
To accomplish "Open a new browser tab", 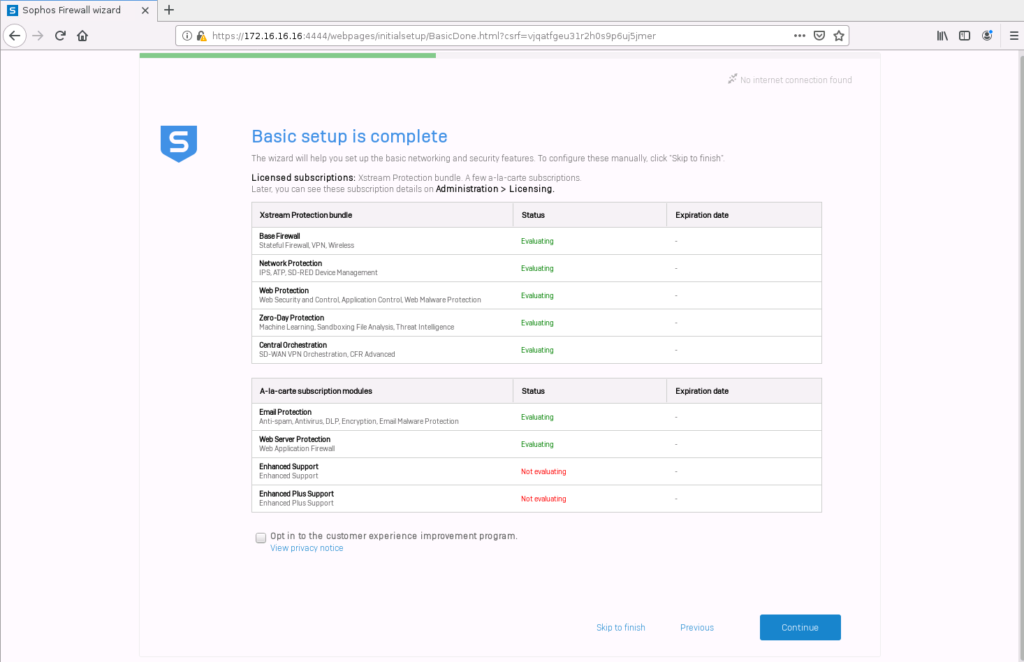I will point(169,10).
